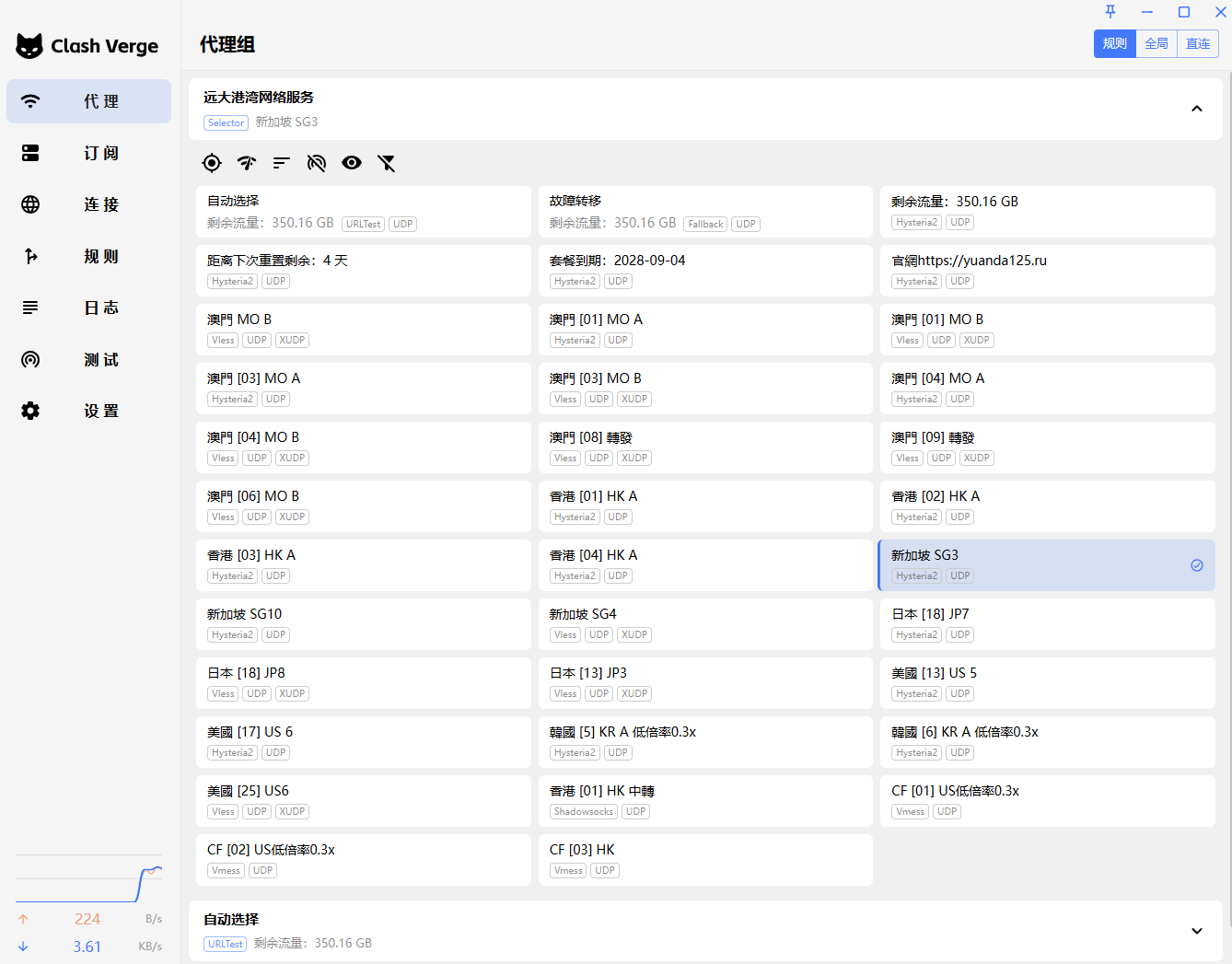
Task: Switch to 全局 global mode
Action: (x=1156, y=43)
